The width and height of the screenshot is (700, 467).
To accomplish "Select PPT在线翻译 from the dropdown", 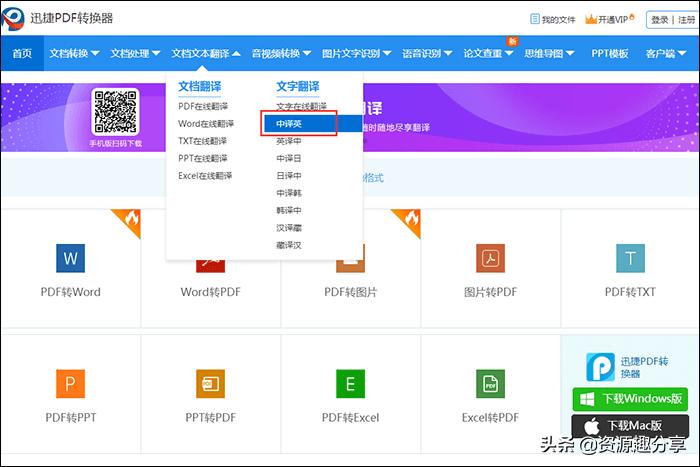I will (203, 158).
